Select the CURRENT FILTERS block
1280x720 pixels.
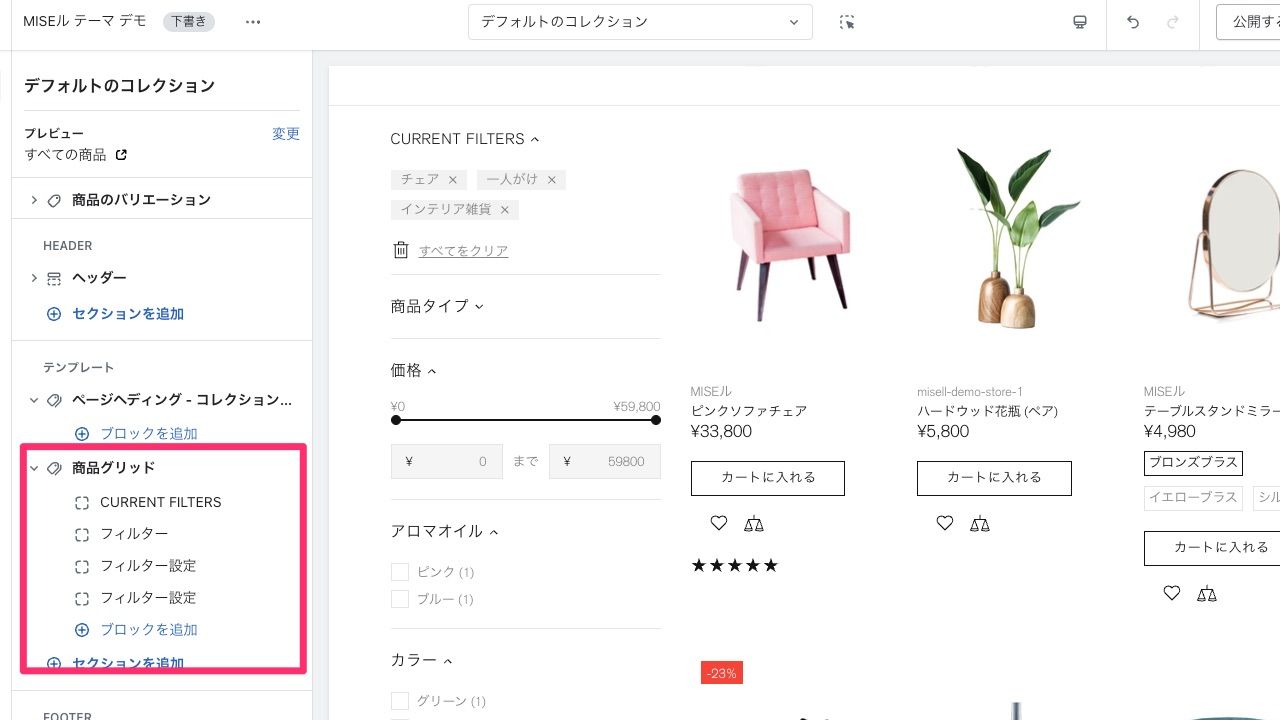pos(160,502)
